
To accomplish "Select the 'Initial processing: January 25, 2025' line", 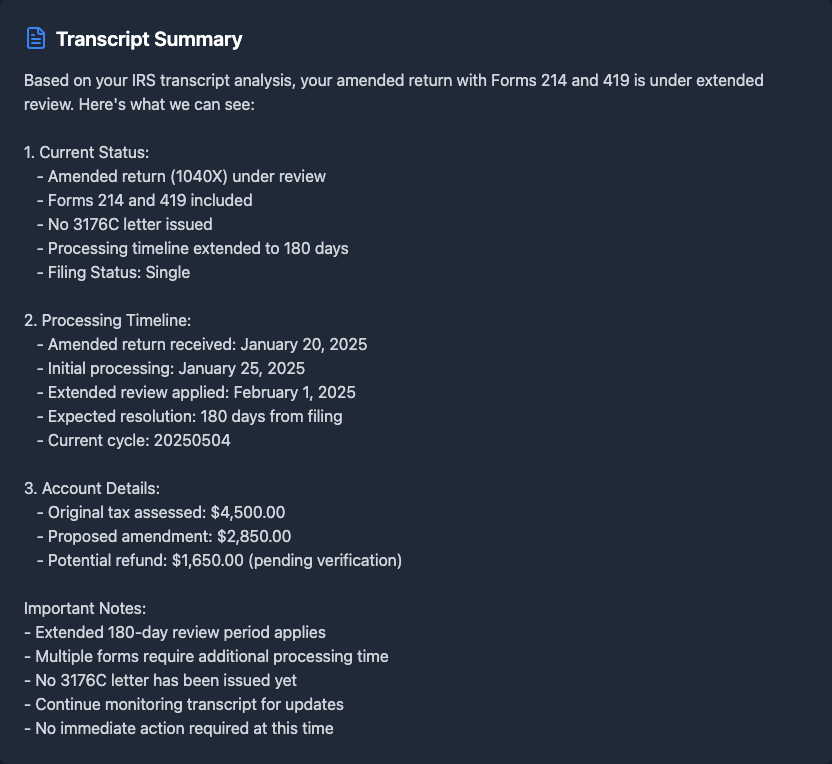I will click(x=176, y=368).
